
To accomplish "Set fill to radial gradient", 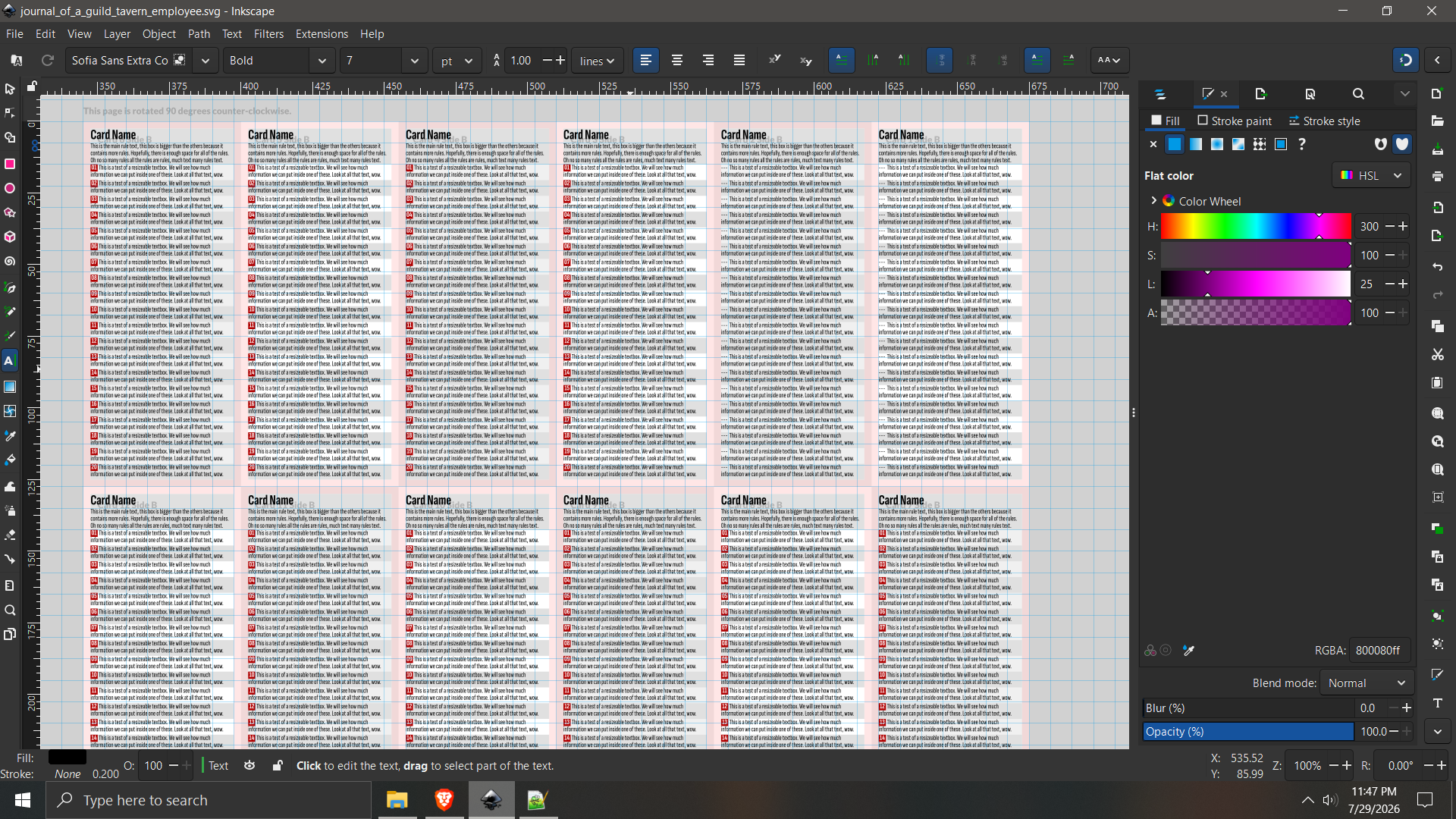I will tap(1217, 144).
